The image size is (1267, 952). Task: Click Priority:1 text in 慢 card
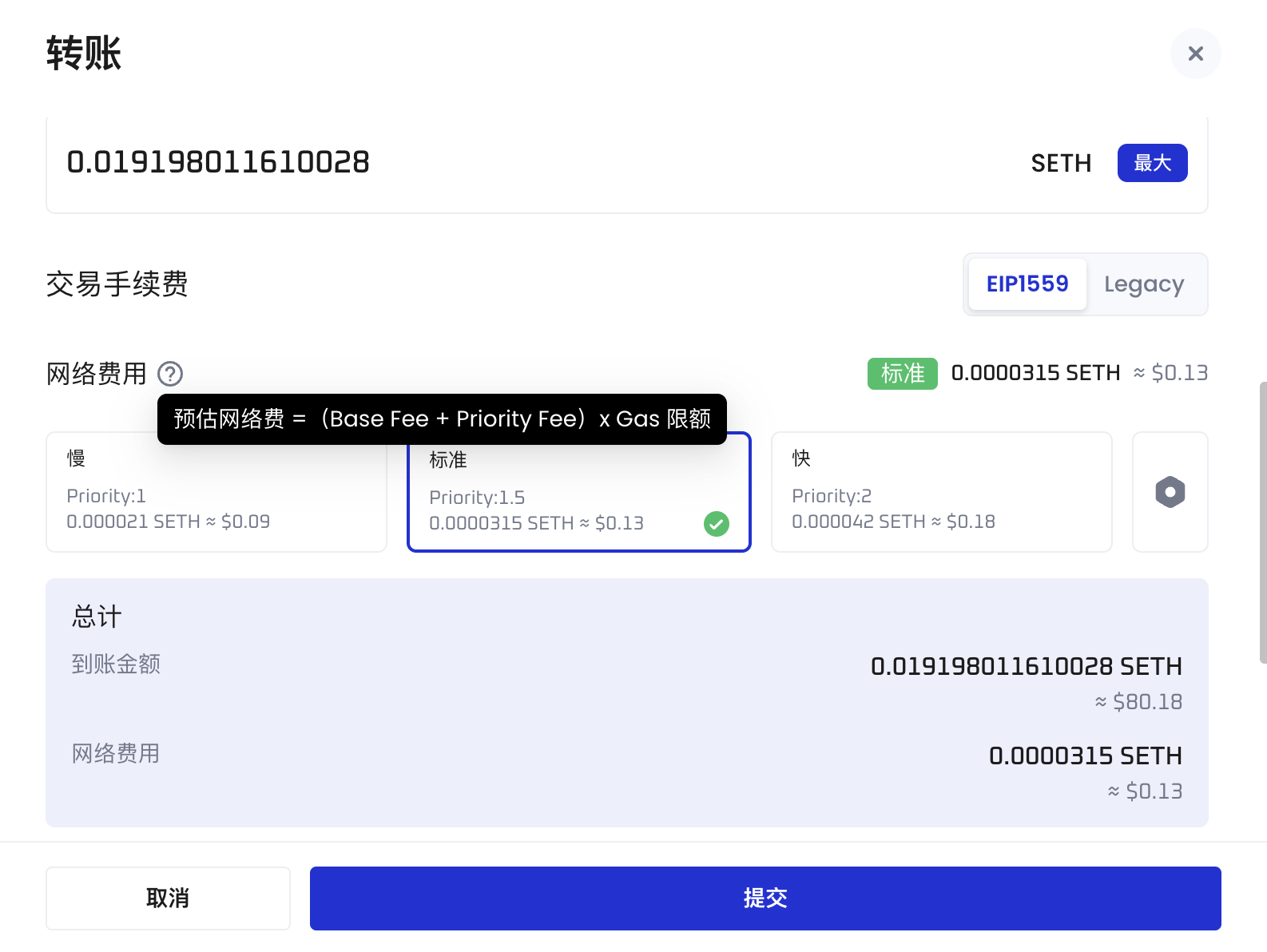point(106,496)
